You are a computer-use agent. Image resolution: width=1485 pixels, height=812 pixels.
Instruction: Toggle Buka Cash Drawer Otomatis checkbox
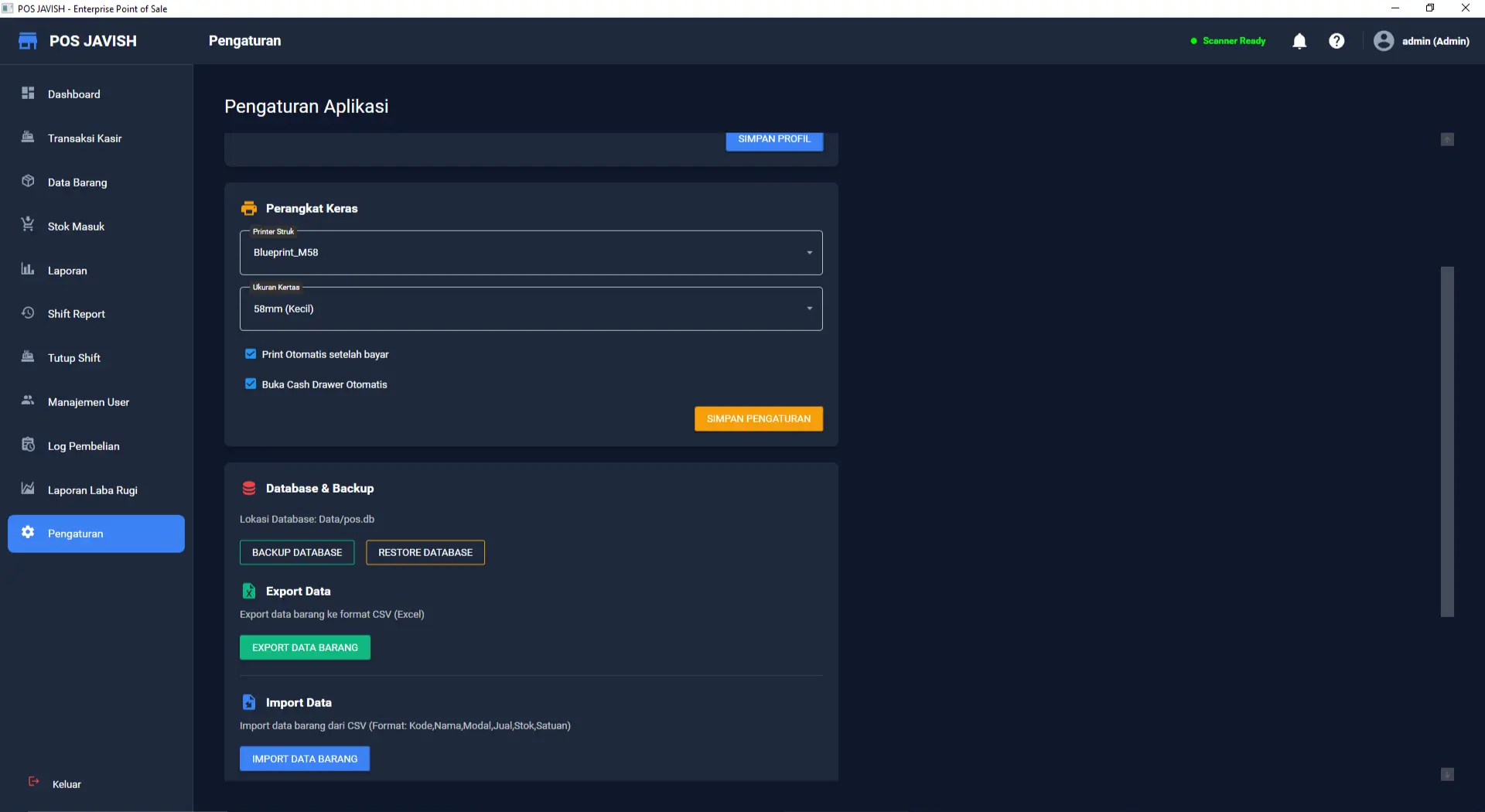pyautogui.click(x=251, y=384)
